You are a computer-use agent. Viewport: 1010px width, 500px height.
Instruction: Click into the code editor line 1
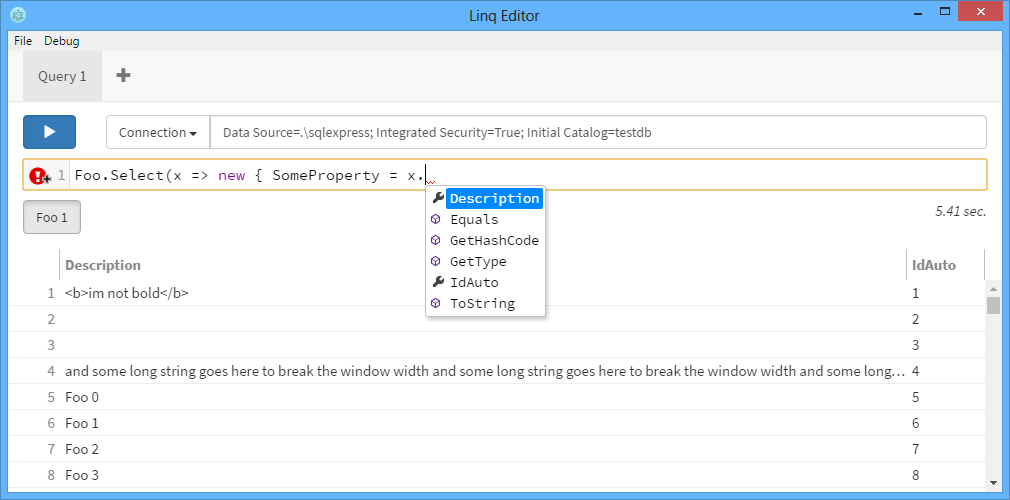[527, 175]
